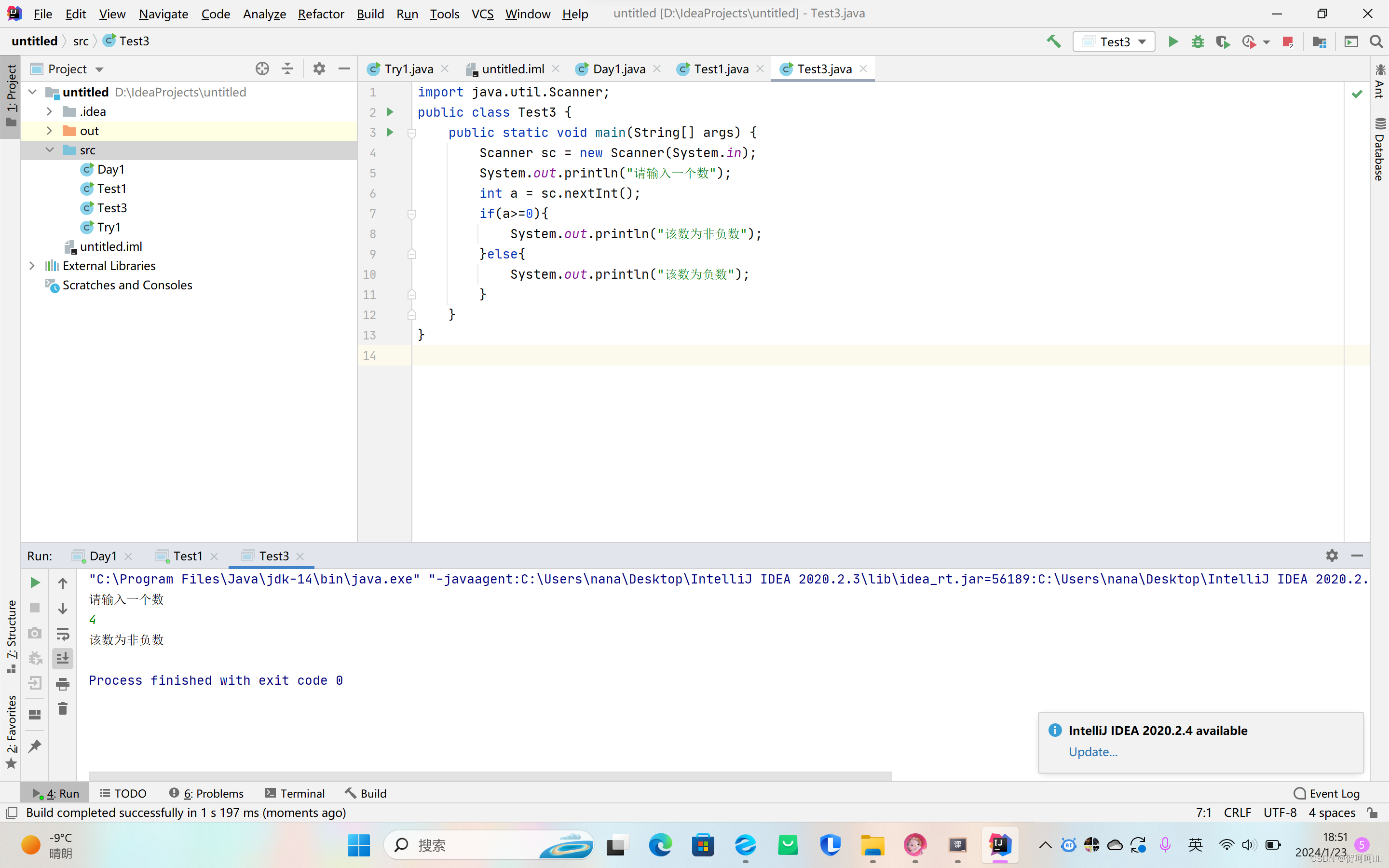The width and height of the screenshot is (1389, 868).
Task: Expand the out folder in tree
Action: [49, 131]
